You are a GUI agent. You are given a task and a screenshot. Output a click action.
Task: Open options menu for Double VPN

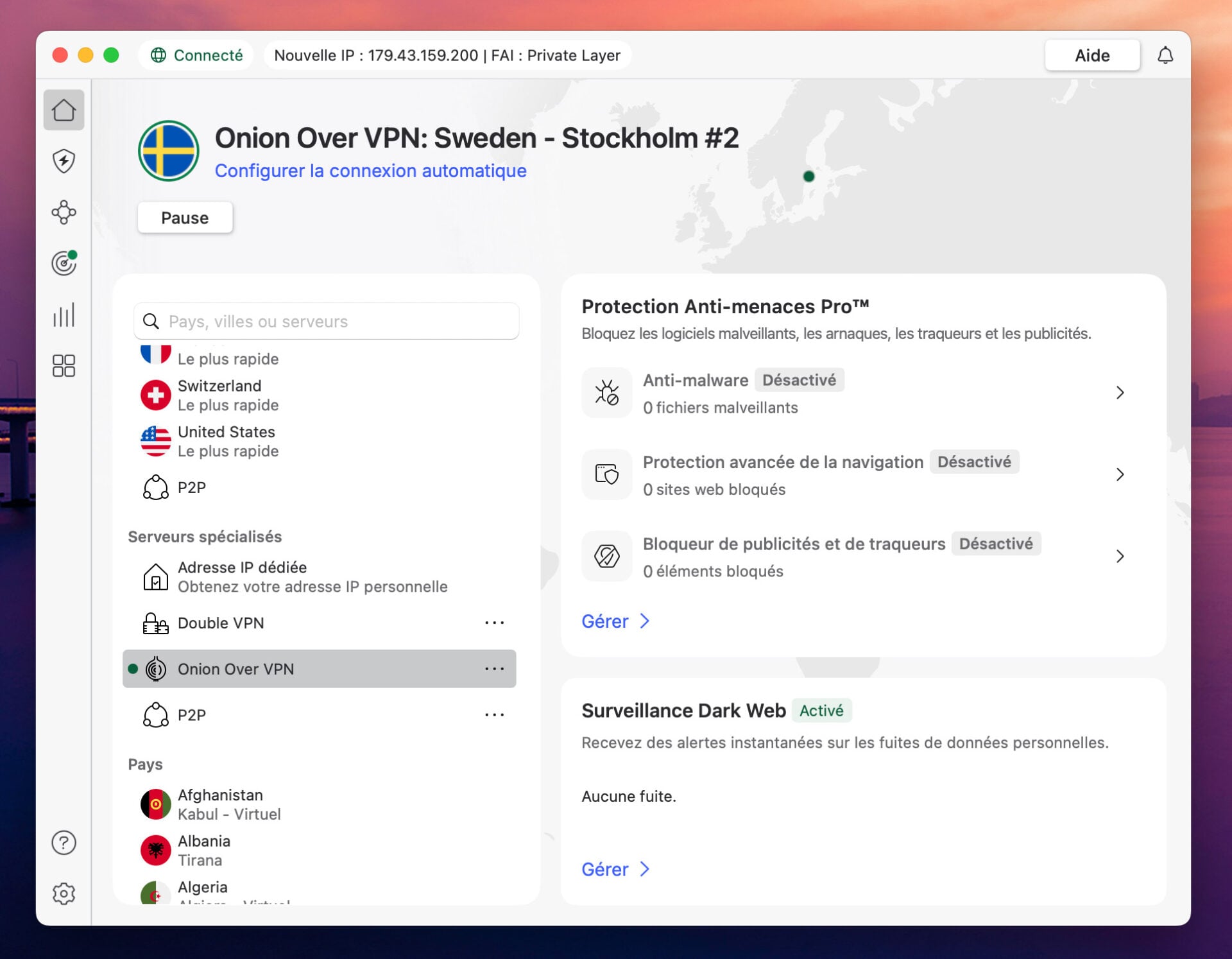(x=494, y=622)
